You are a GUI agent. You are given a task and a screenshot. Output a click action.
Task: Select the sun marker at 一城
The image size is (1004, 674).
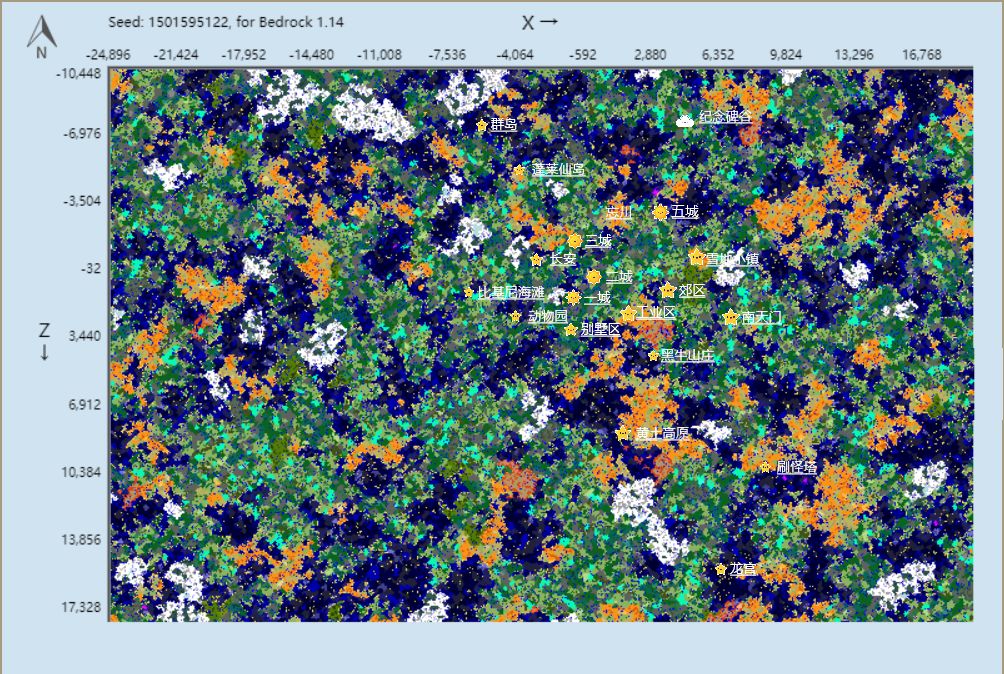click(573, 298)
